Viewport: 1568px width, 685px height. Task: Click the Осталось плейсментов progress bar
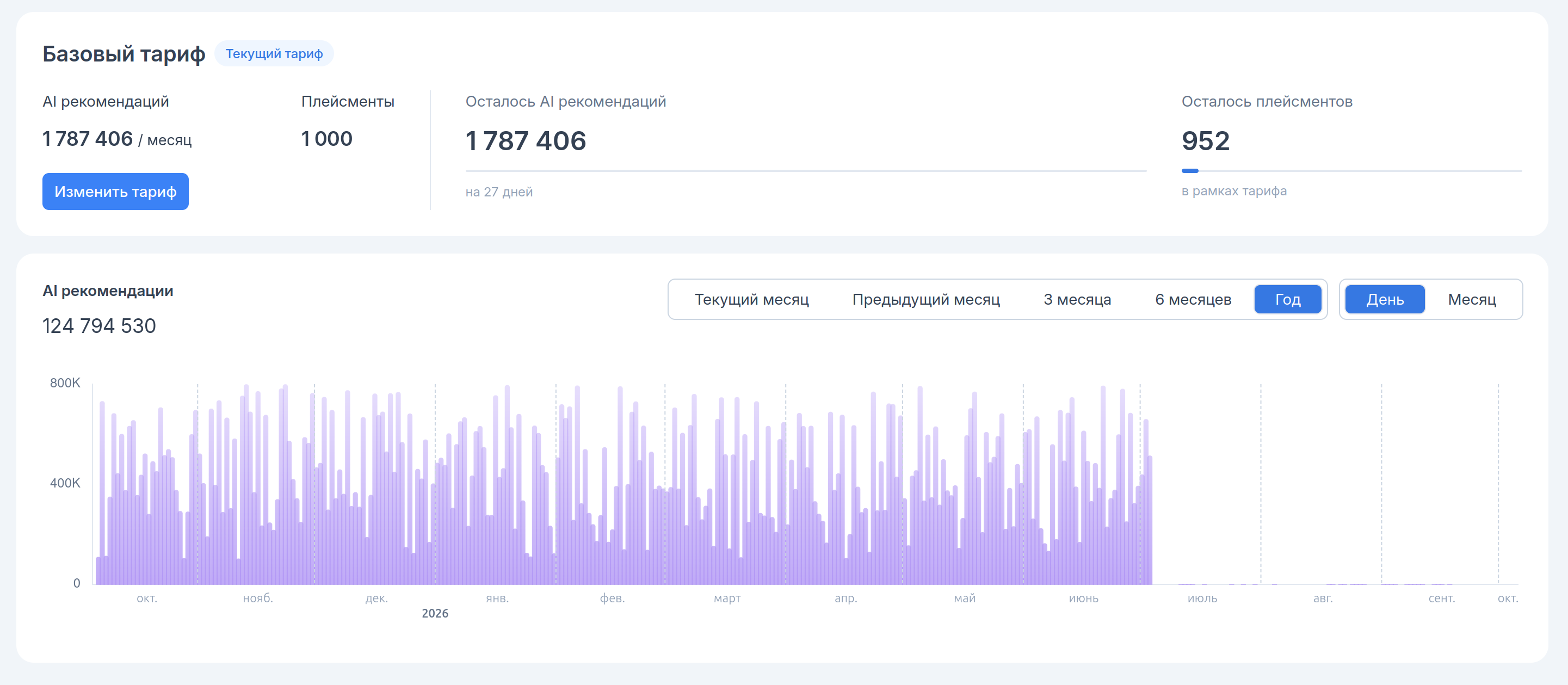click(x=1351, y=171)
